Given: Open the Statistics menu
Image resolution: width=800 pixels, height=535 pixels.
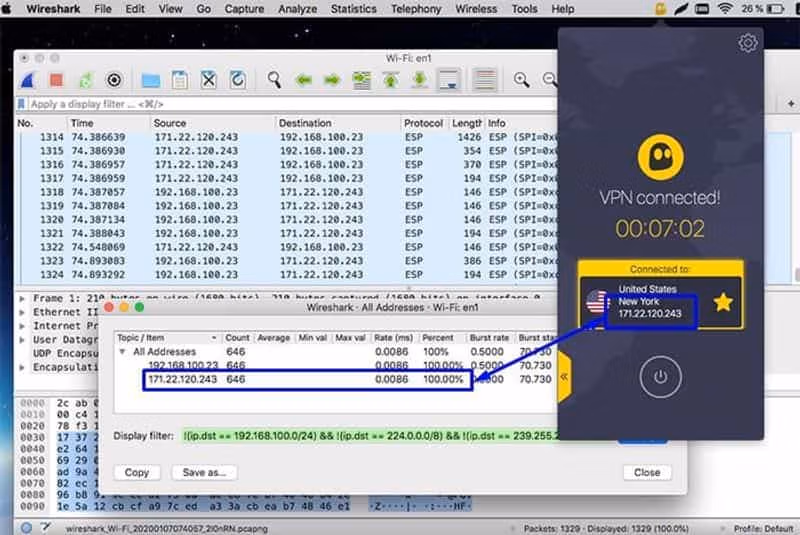Looking at the screenshot, I should (354, 9).
